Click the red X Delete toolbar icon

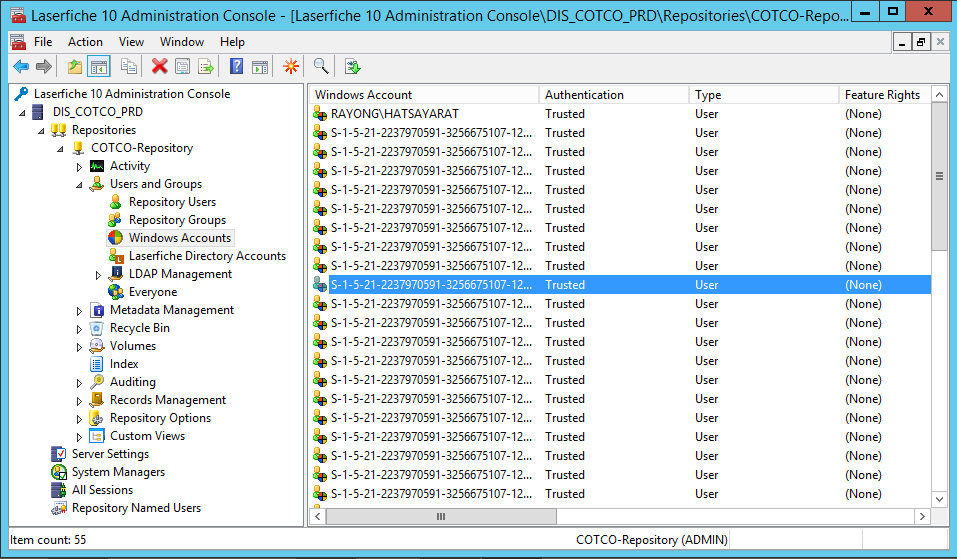(159, 67)
